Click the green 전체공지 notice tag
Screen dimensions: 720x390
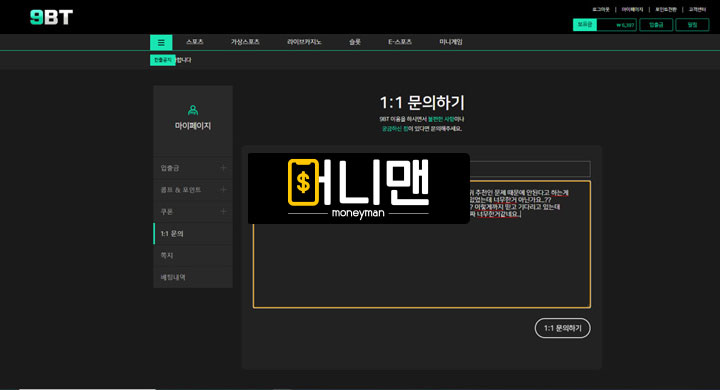click(163, 60)
